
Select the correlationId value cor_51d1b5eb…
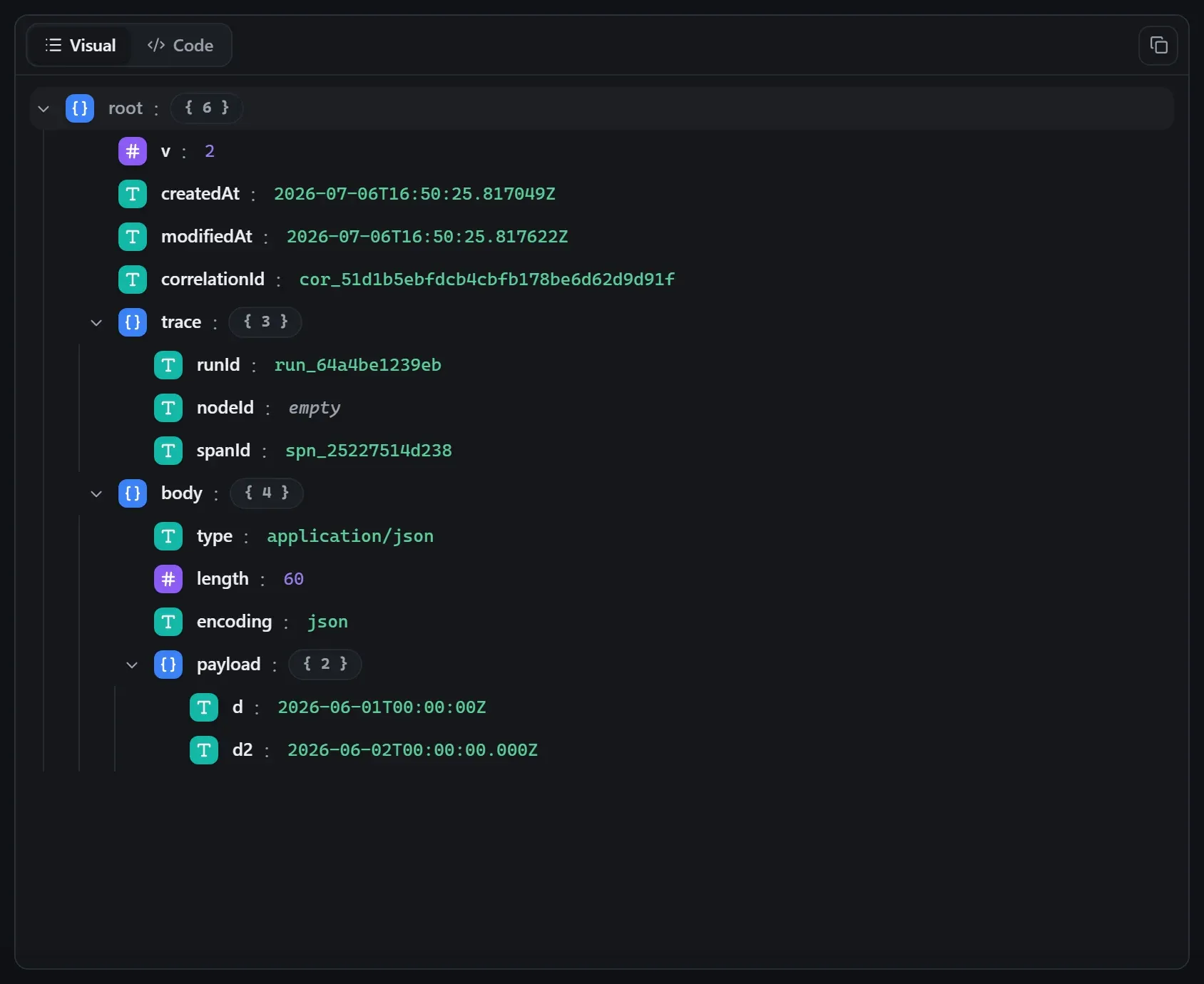(x=486, y=280)
